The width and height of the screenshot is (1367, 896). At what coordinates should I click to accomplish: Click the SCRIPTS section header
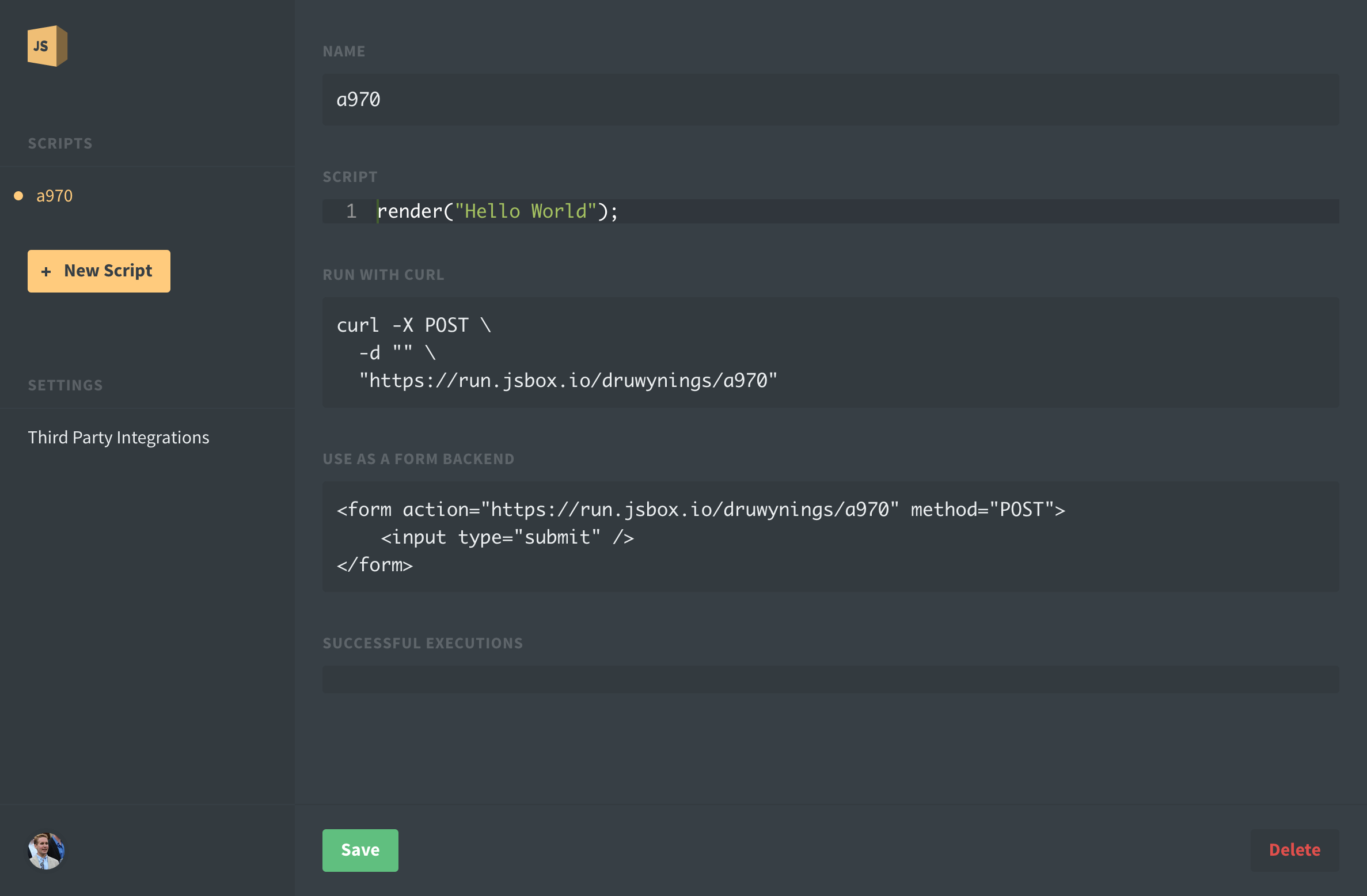[x=59, y=143]
